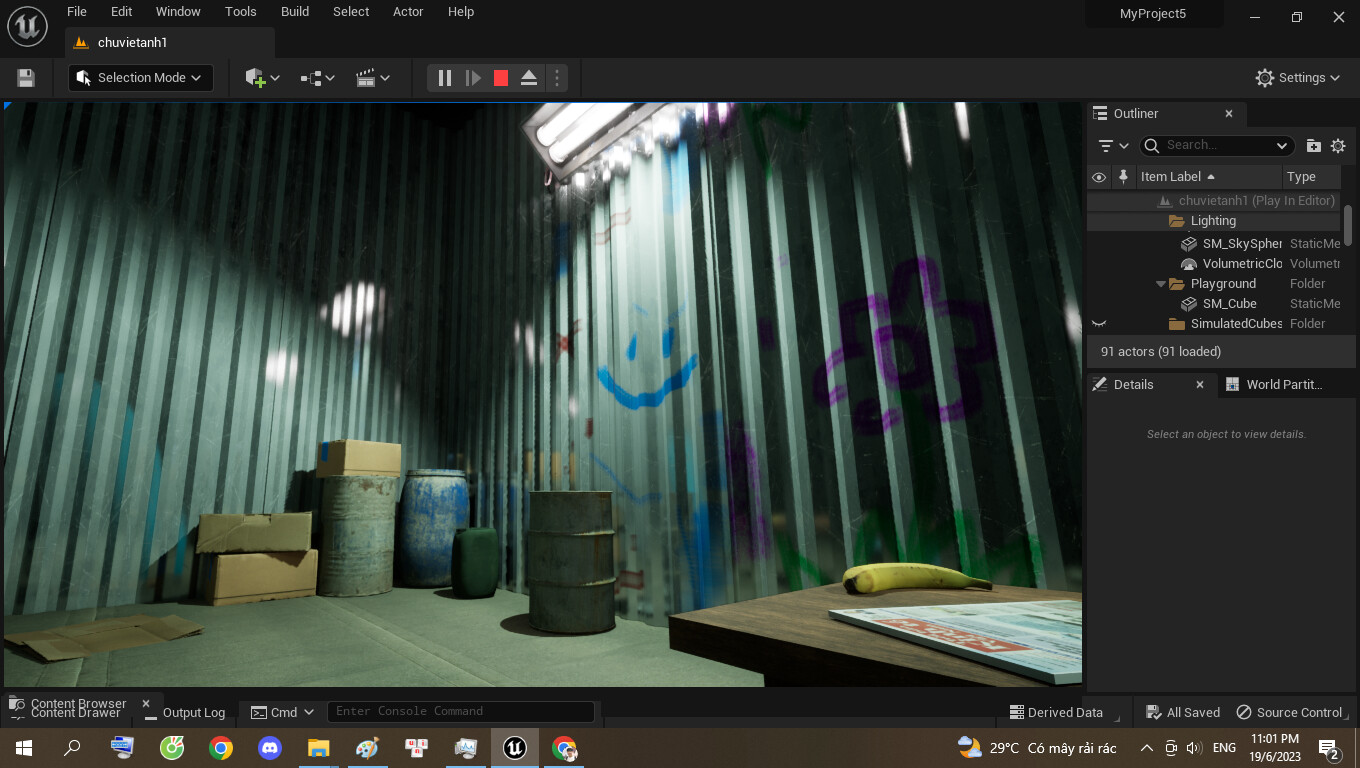
Task: Select the SimulatedCubes folder row
Action: click(x=1213, y=324)
